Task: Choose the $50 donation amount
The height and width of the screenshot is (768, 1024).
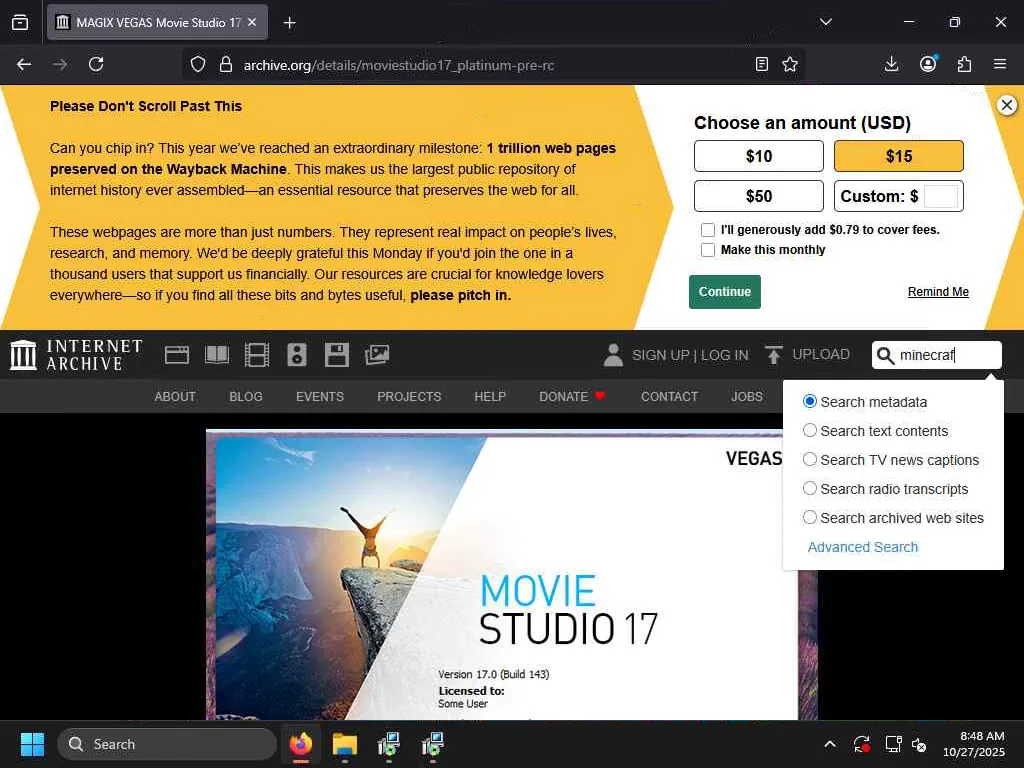Action: click(x=758, y=196)
